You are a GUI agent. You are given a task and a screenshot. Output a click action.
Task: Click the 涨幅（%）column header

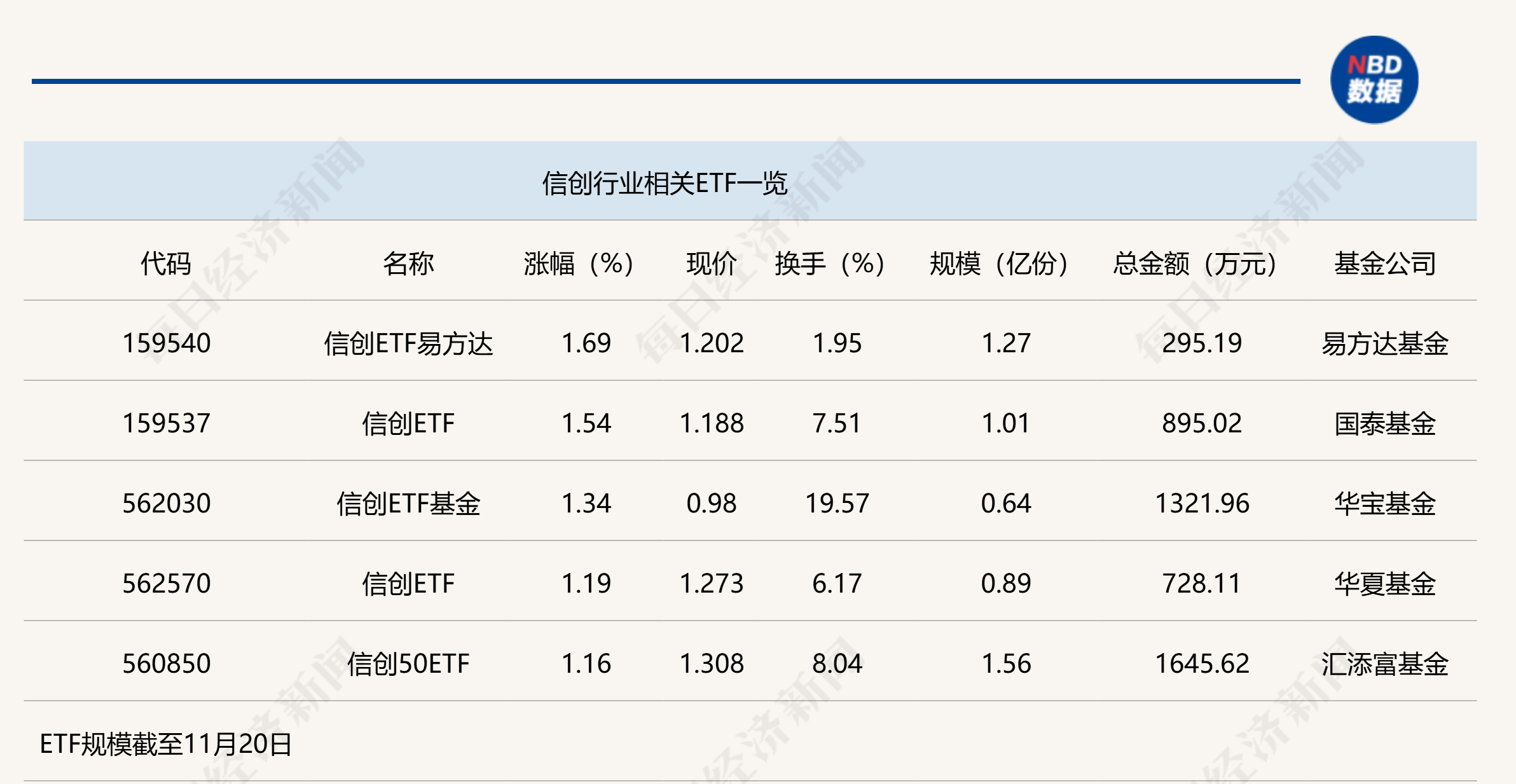point(579,263)
